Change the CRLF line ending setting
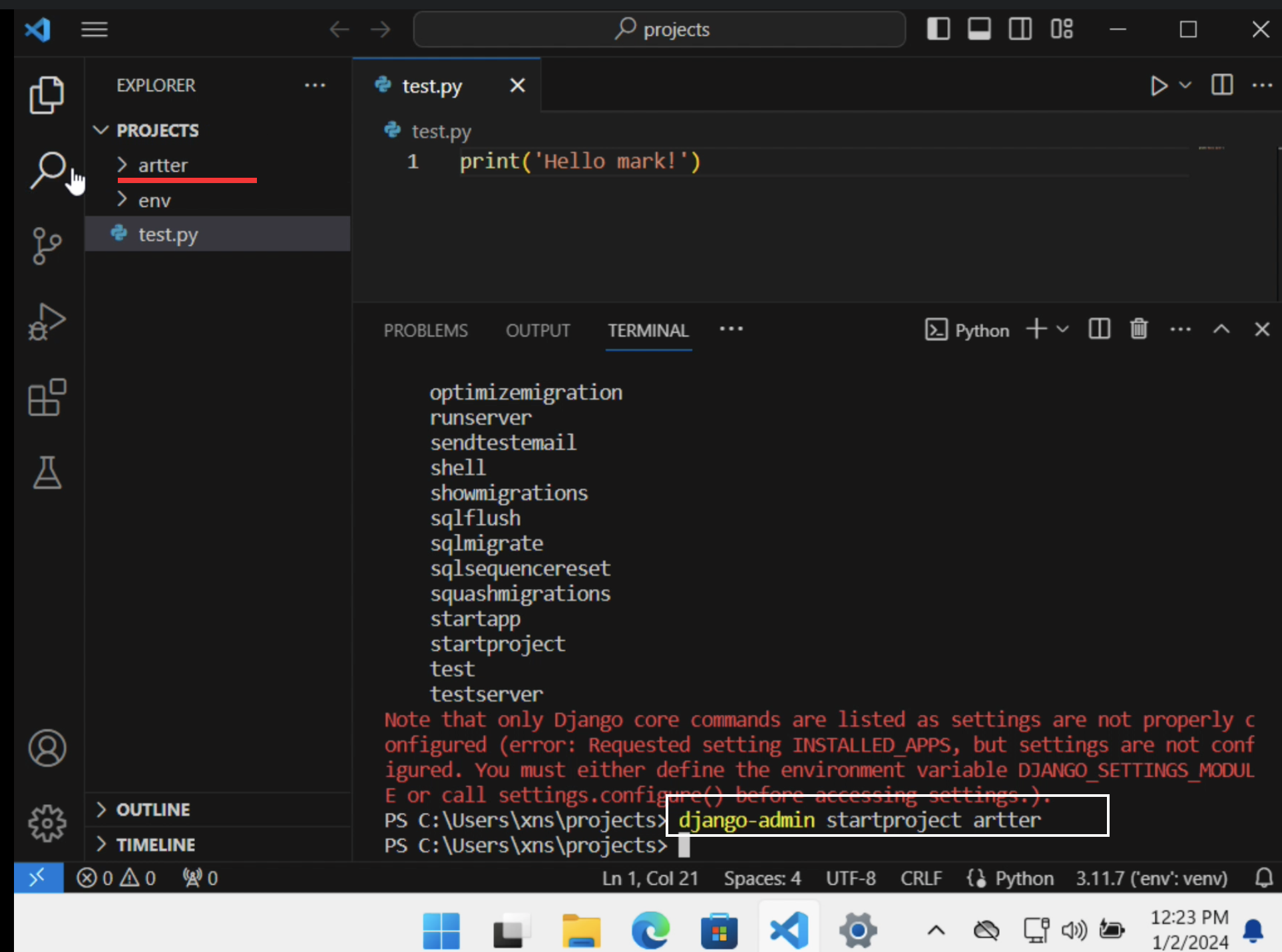The height and width of the screenshot is (952, 1282). (921, 878)
